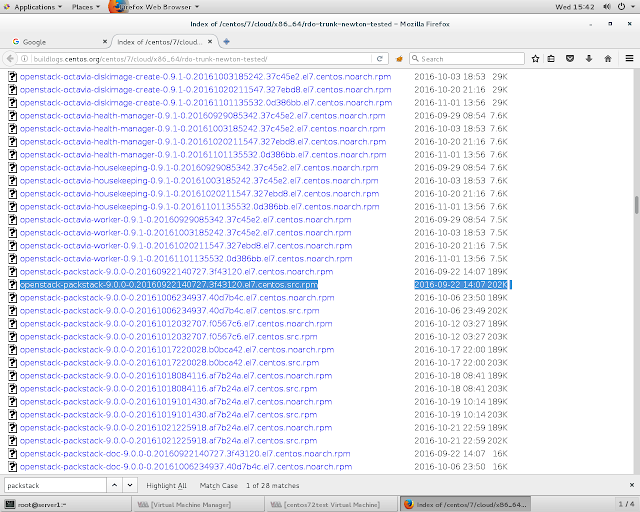Screen dimensions: 640x512
Task: Open the Firefox hamburger menu
Action: click(629, 59)
